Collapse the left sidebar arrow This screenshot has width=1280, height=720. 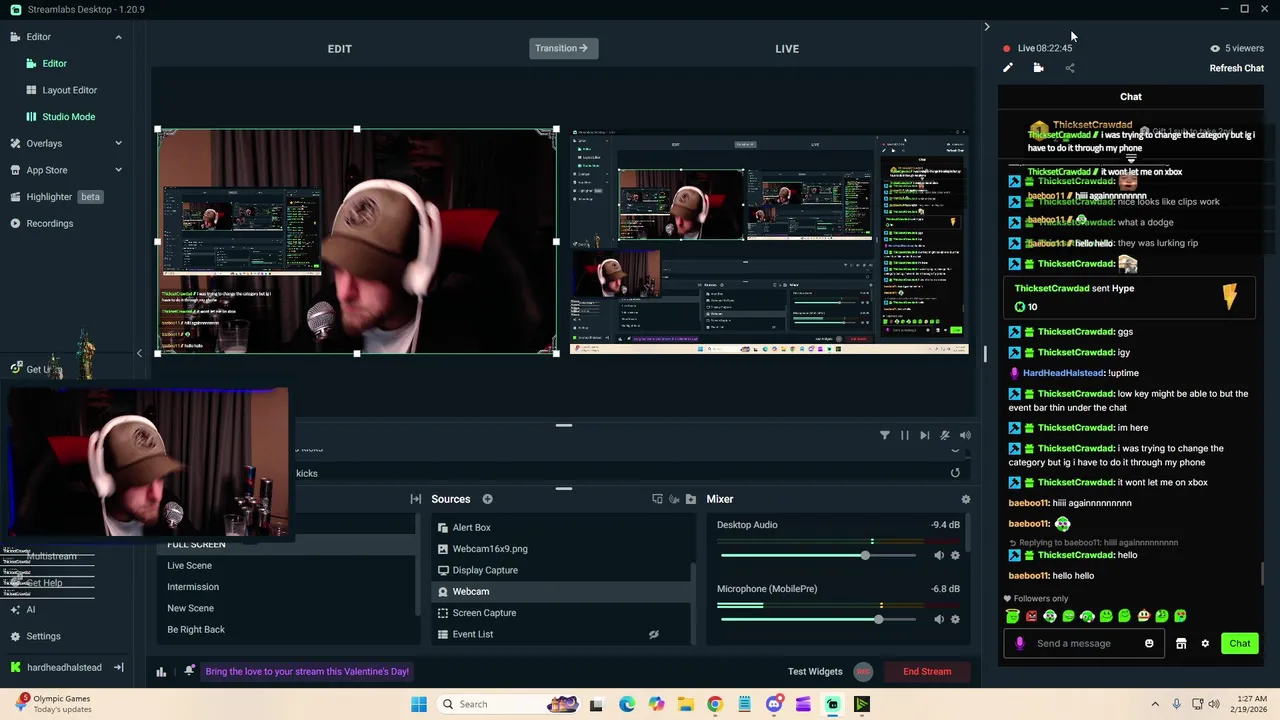pyautogui.click(x=139, y=353)
